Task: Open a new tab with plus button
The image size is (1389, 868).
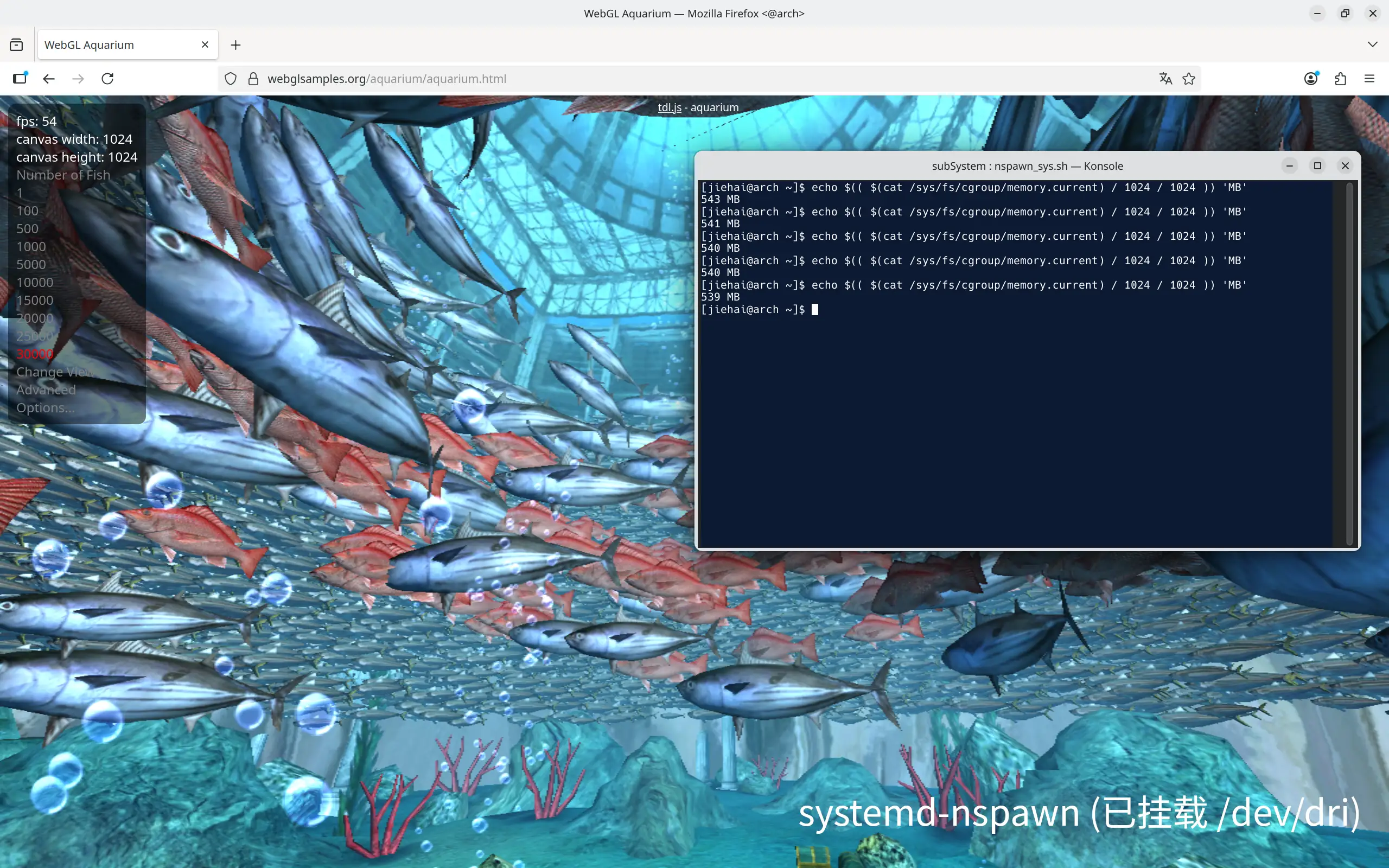Action: 236,45
